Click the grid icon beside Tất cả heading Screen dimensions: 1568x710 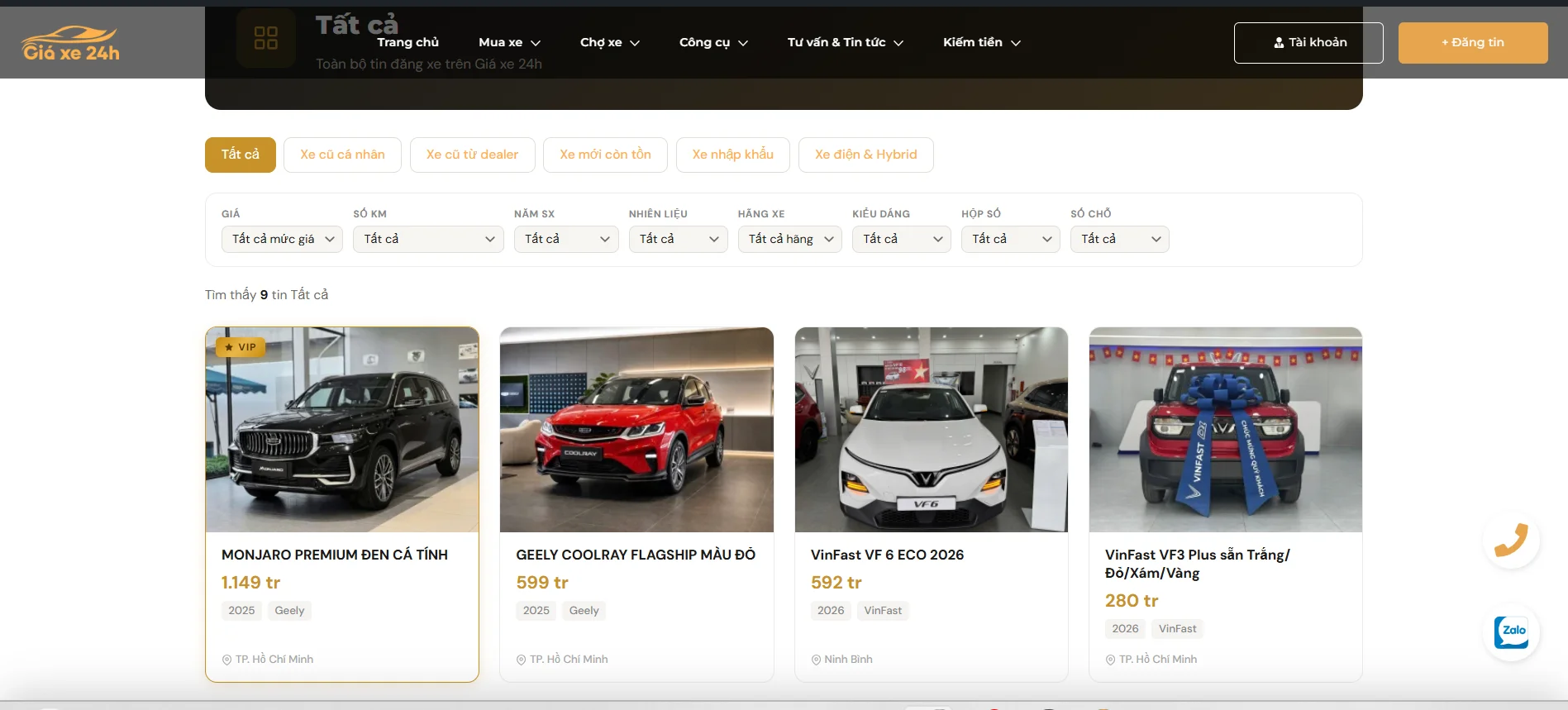[x=266, y=37]
